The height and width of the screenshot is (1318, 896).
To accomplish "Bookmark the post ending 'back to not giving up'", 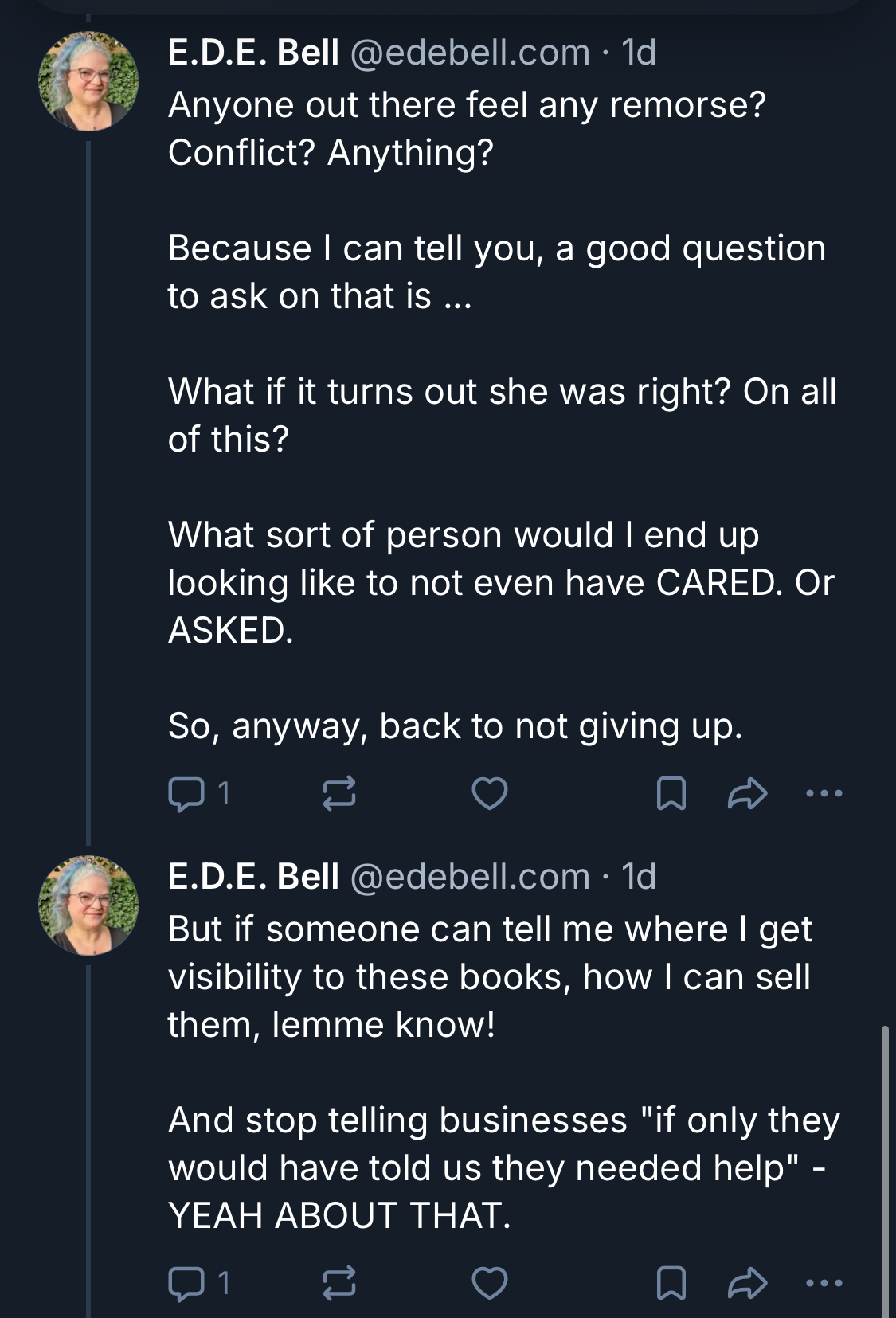I will tap(671, 793).
